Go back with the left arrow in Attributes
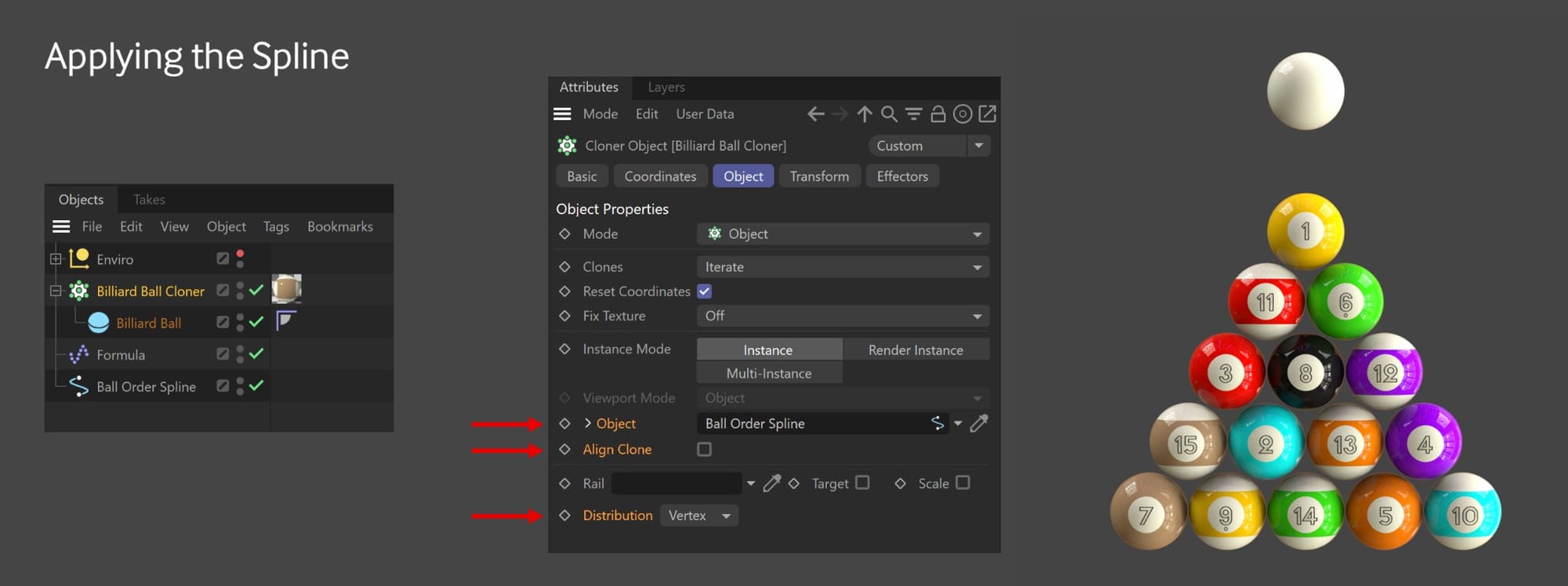This screenshot has width=1568, height=586. [x=815, y=114]
